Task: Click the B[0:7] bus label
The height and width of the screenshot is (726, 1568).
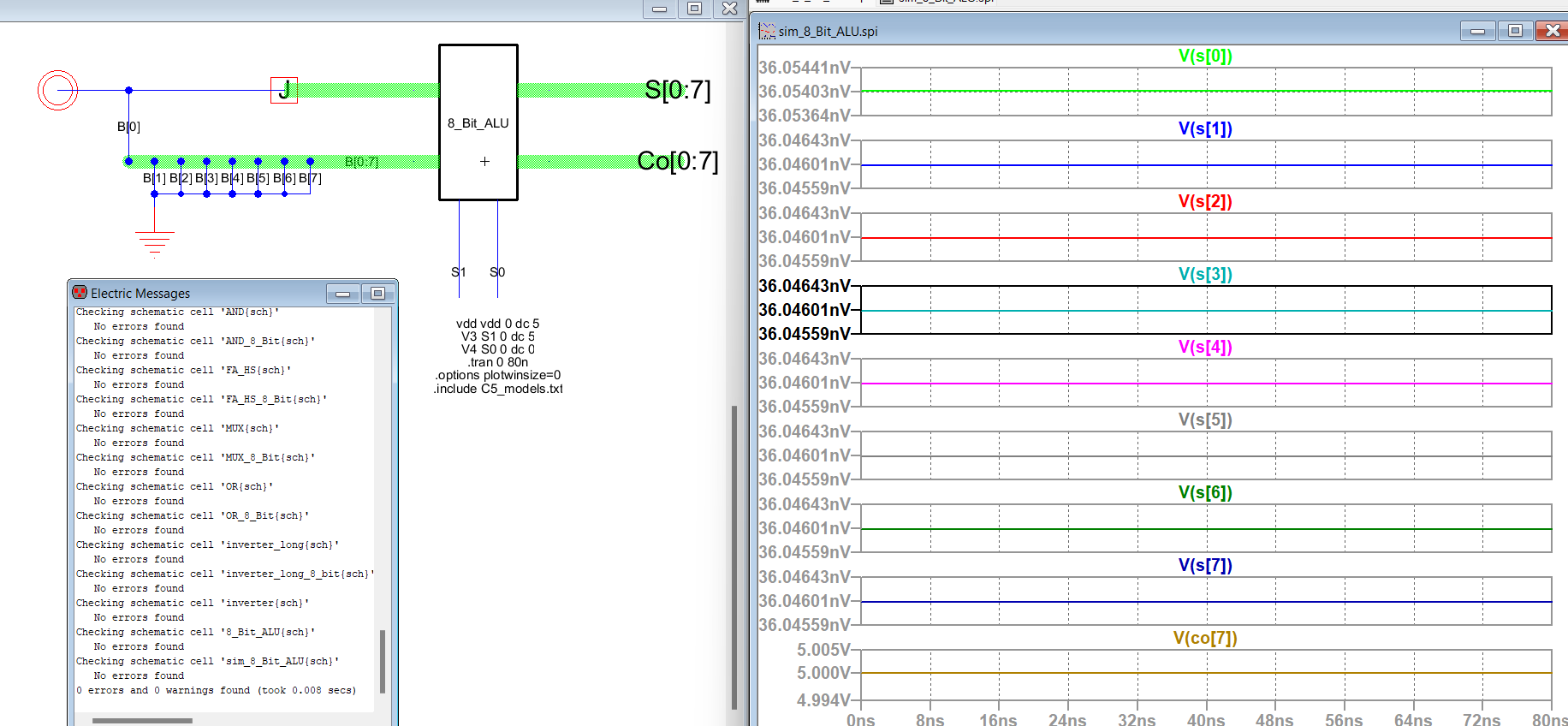Action: pyautogui.click(x=361, y=162)
